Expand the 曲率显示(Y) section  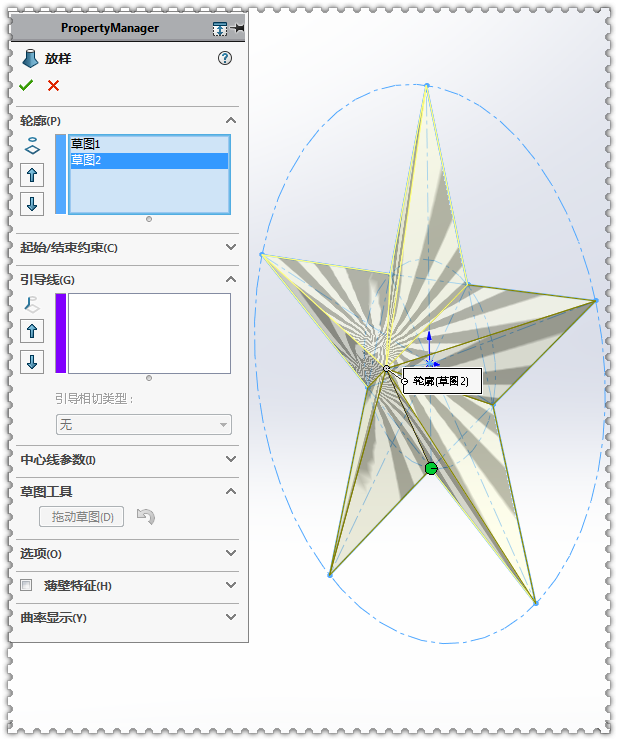tap(231, 617)
